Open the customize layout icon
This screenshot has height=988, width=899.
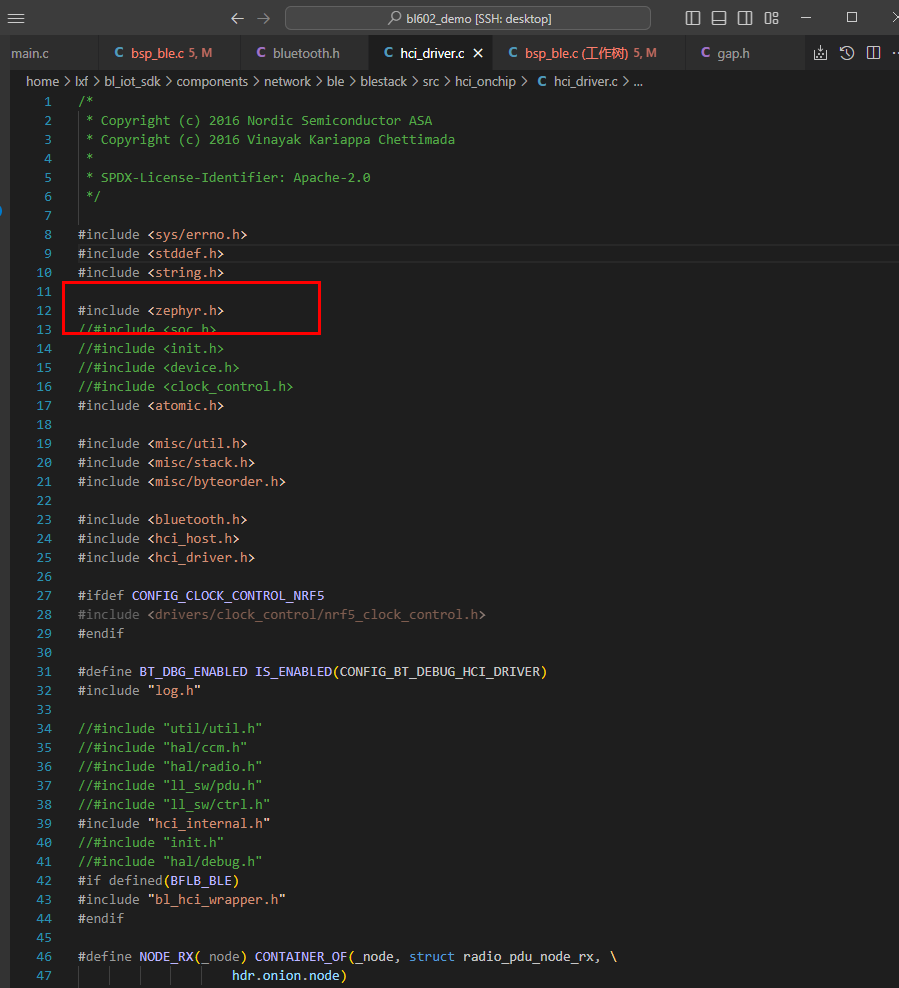771,18
